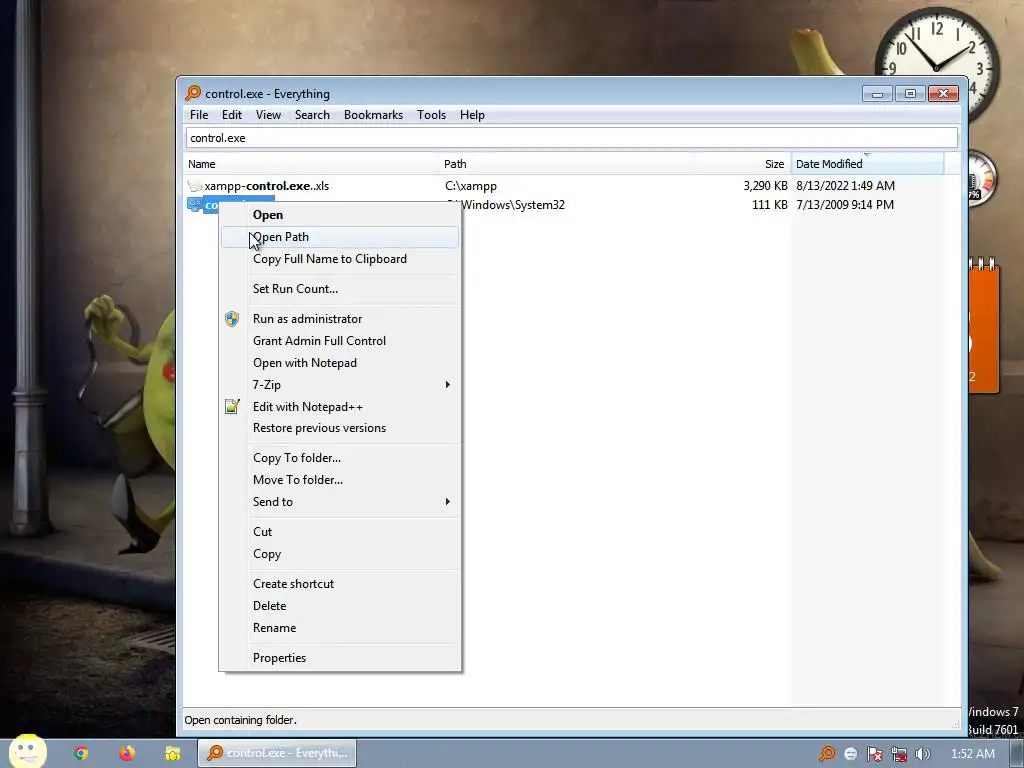Choose Open in the context menu
The height and width of the screenshot is (768, 1024).
point(340,215)
